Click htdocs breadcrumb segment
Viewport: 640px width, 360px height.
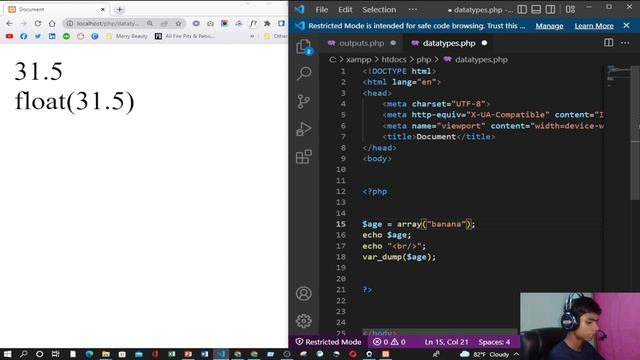(394, 60)
